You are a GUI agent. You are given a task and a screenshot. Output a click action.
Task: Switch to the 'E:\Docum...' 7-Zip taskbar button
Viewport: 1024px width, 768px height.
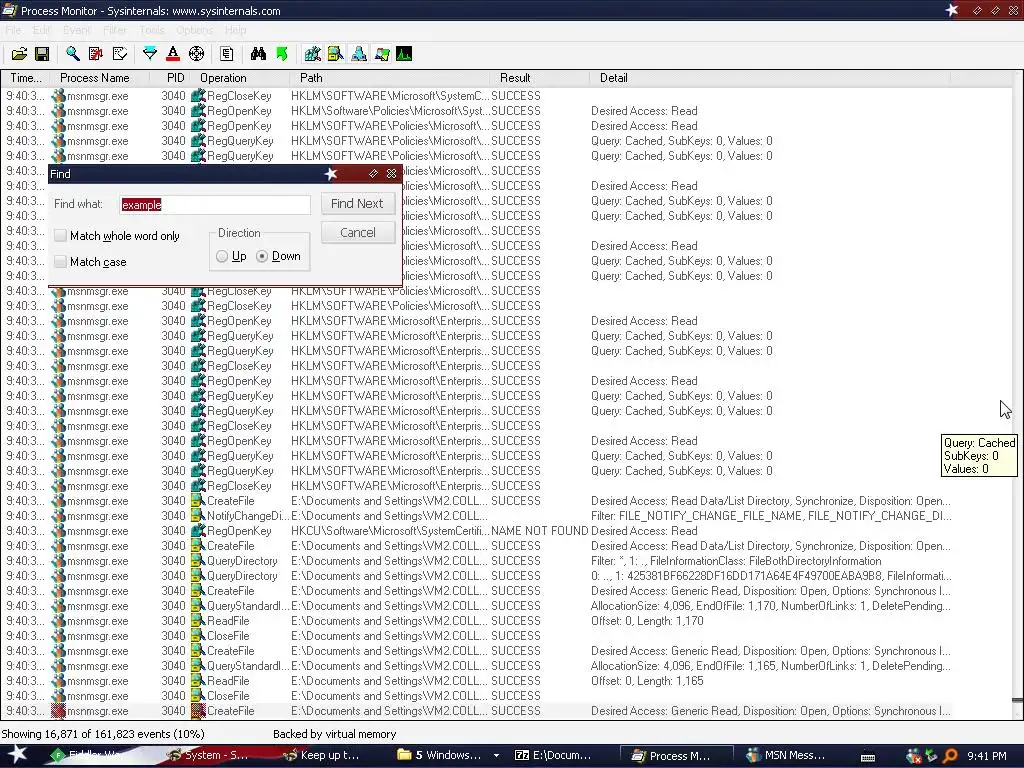point(553,756)
